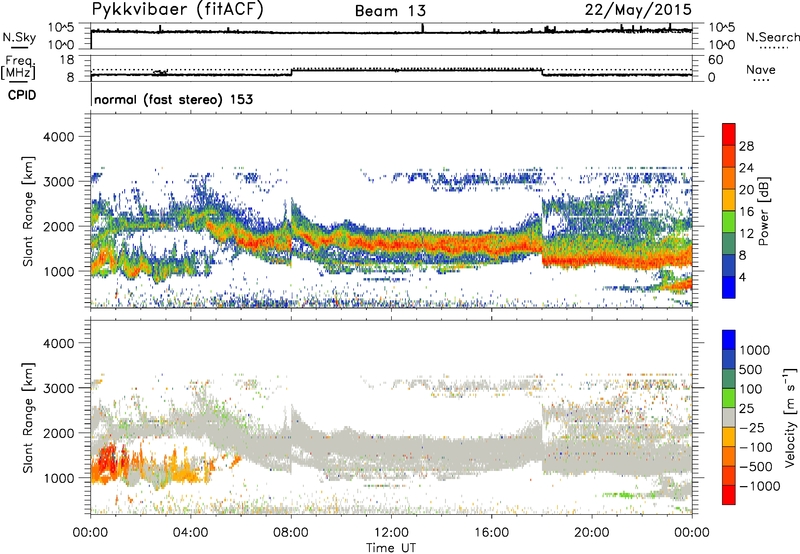Screen dimensions: 800x554
Task: Click the N.Sky legend label
Action: pos(19,37)
